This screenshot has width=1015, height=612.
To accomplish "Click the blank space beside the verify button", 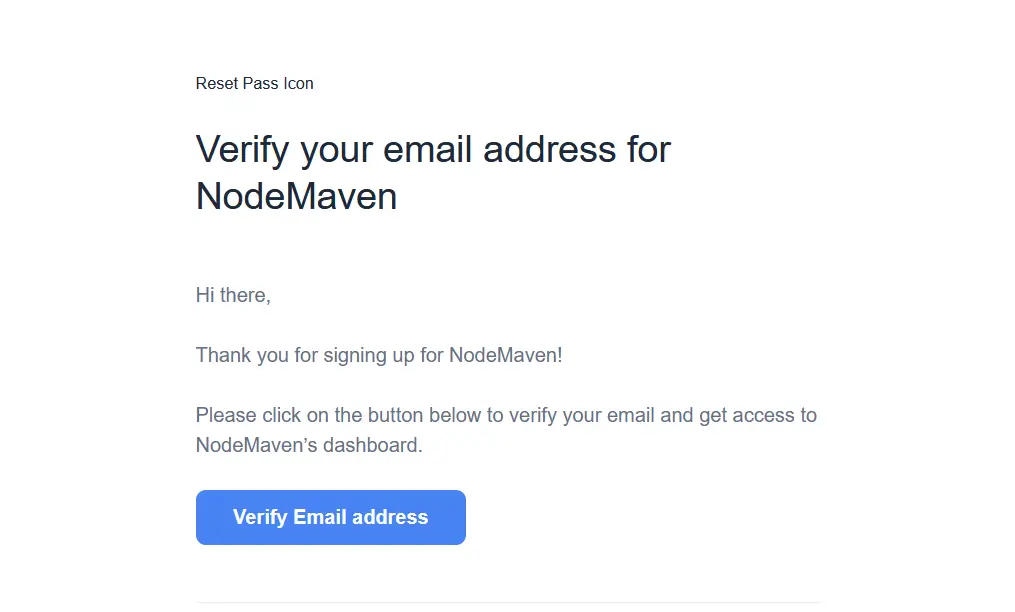I will coord(650,517).
